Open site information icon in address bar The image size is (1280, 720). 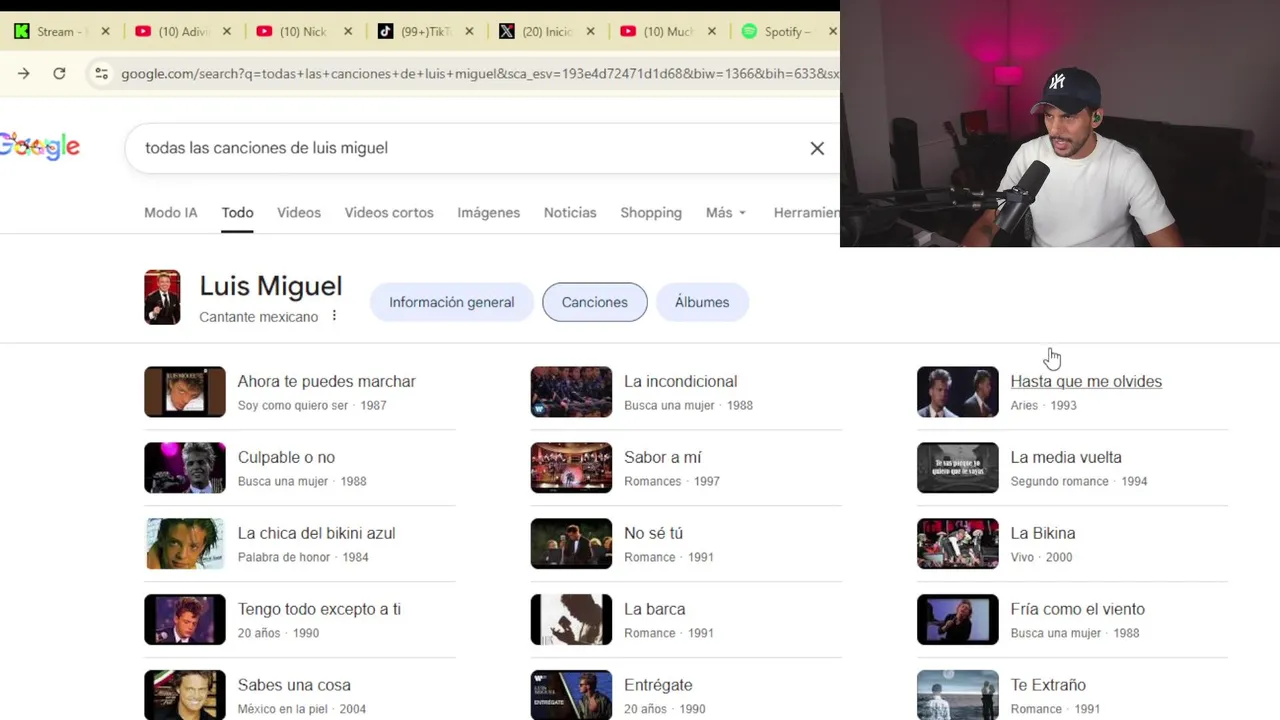point(101,73)
